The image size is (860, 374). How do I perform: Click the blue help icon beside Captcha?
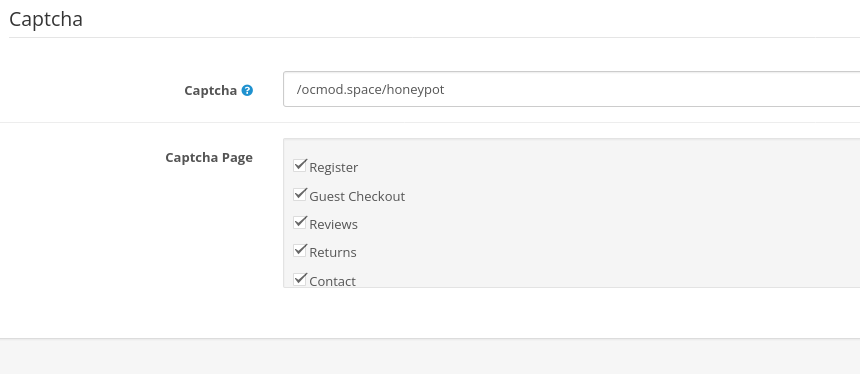(x=247, y=90)
